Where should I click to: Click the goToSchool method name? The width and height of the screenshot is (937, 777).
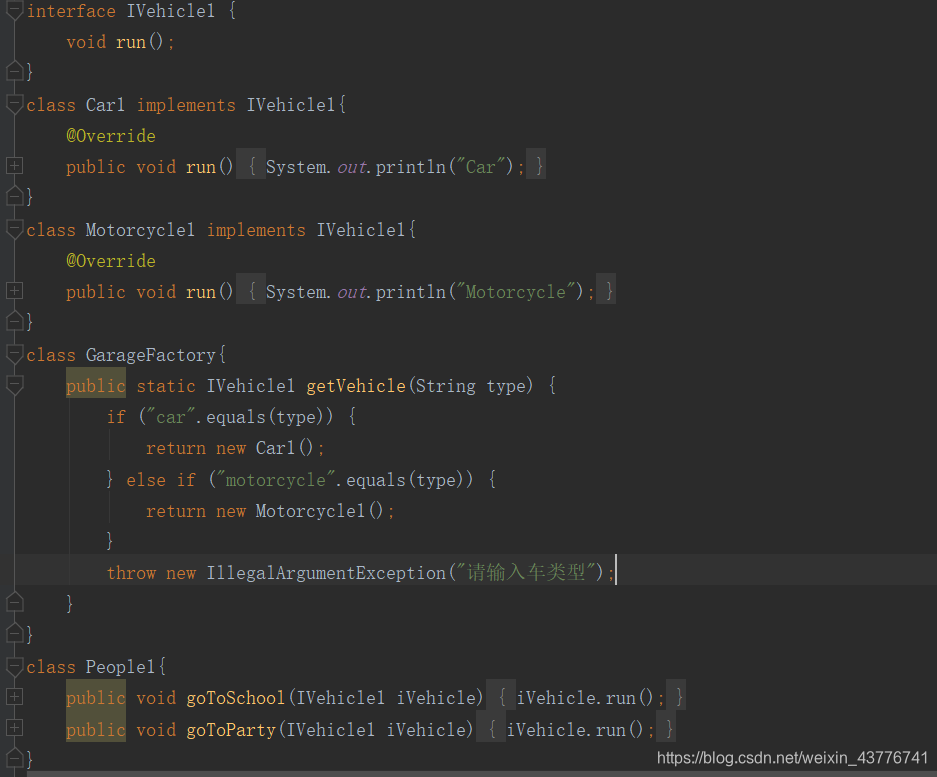[236, 698]
